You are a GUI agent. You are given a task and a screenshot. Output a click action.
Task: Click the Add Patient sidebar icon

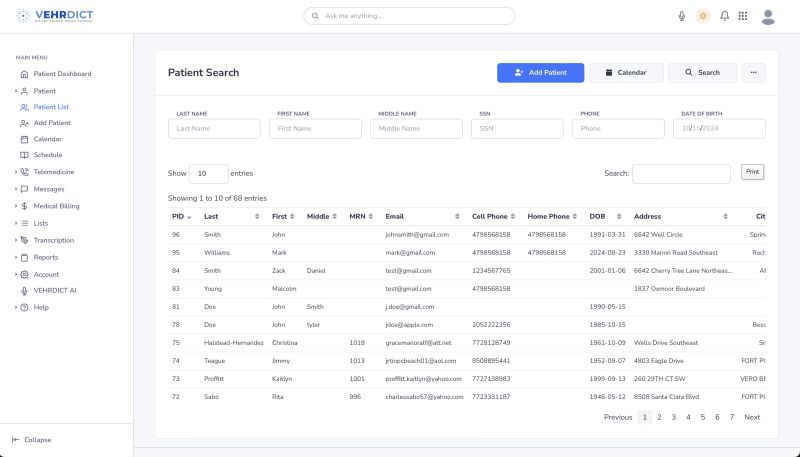tap(24, 123)
